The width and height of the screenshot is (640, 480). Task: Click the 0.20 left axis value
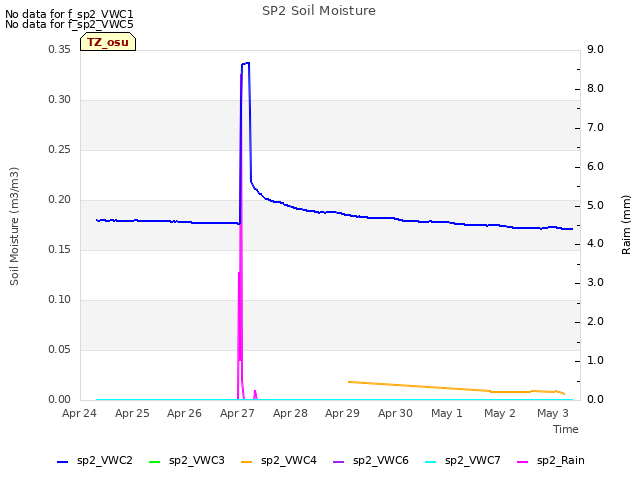[x=60, y=200]
